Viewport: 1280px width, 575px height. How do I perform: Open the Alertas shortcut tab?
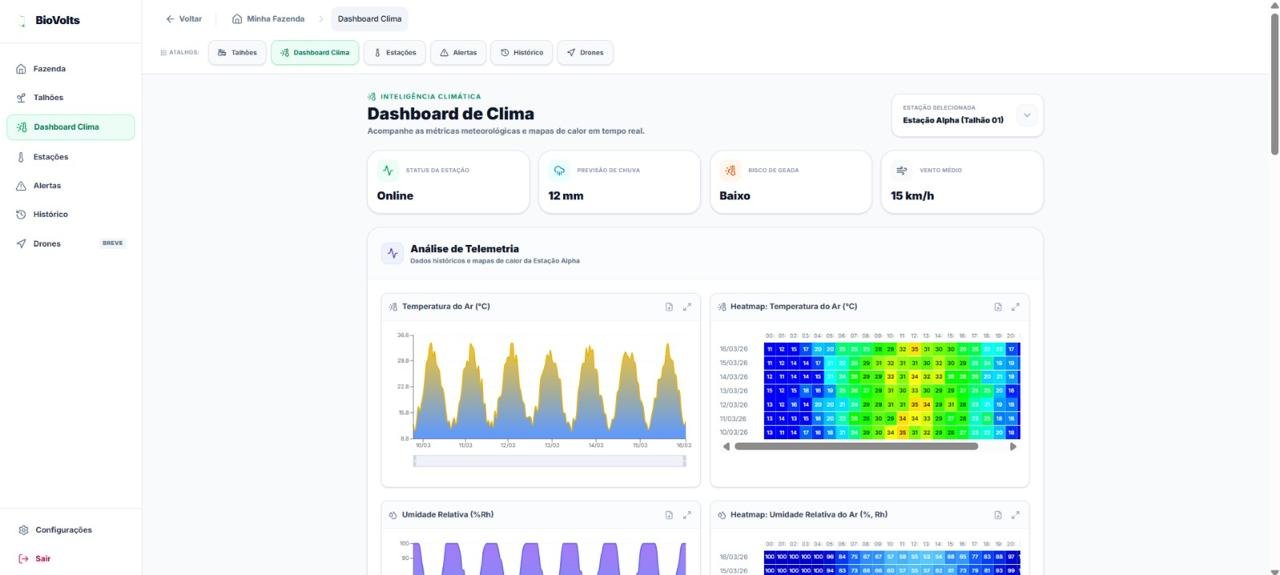(458, 52)
